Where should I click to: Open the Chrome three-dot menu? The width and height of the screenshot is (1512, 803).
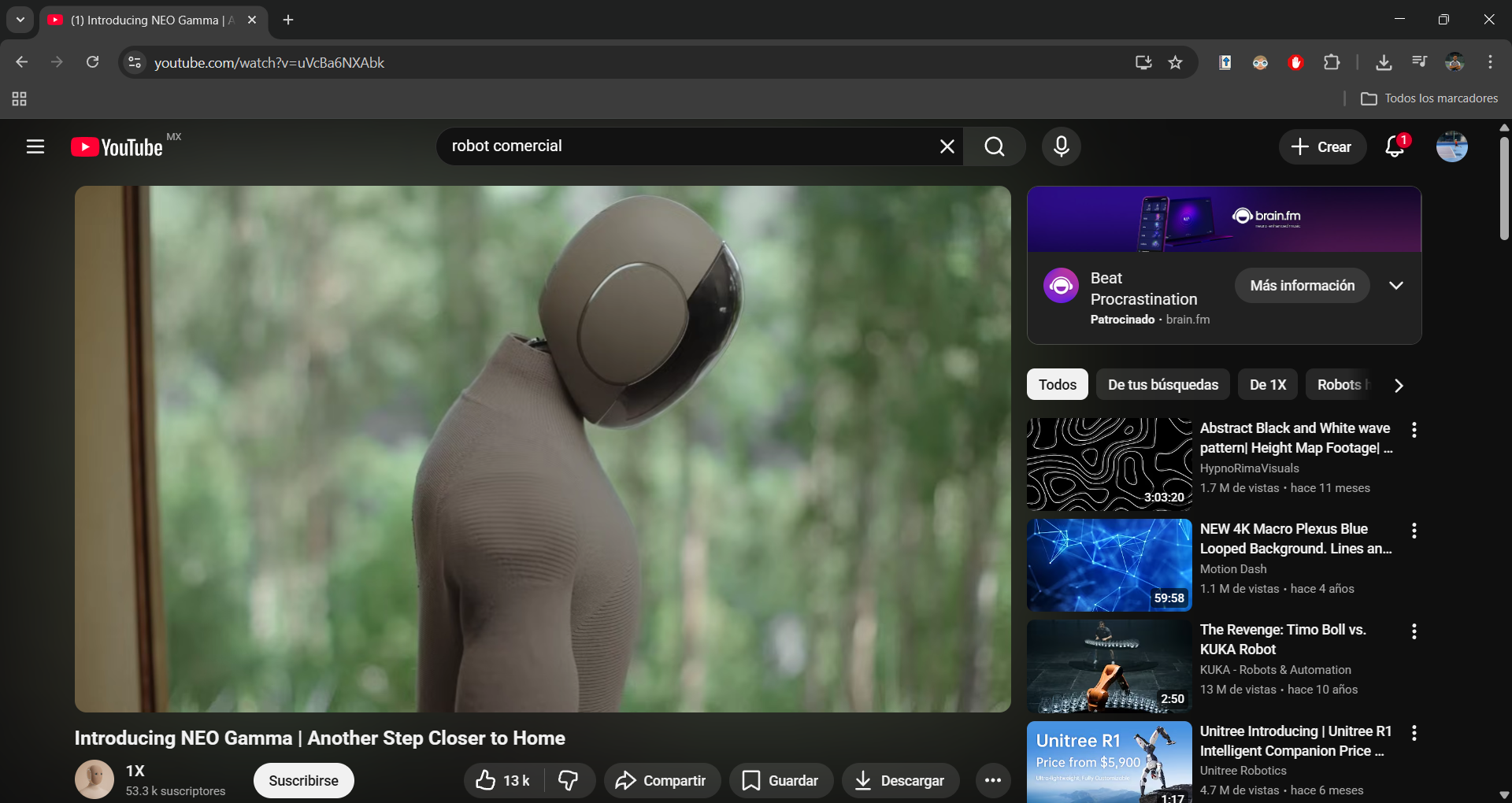pyautogui.click(x=1490, y=62)
